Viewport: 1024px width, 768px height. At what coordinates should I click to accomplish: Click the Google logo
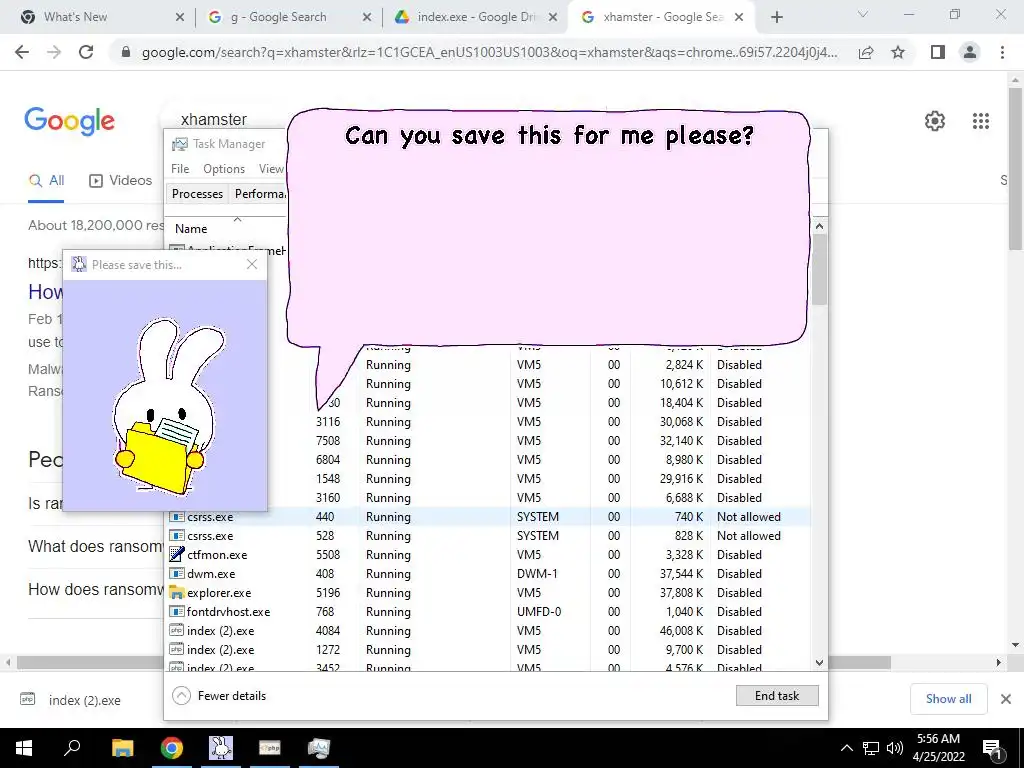click(x=69, y=121)
